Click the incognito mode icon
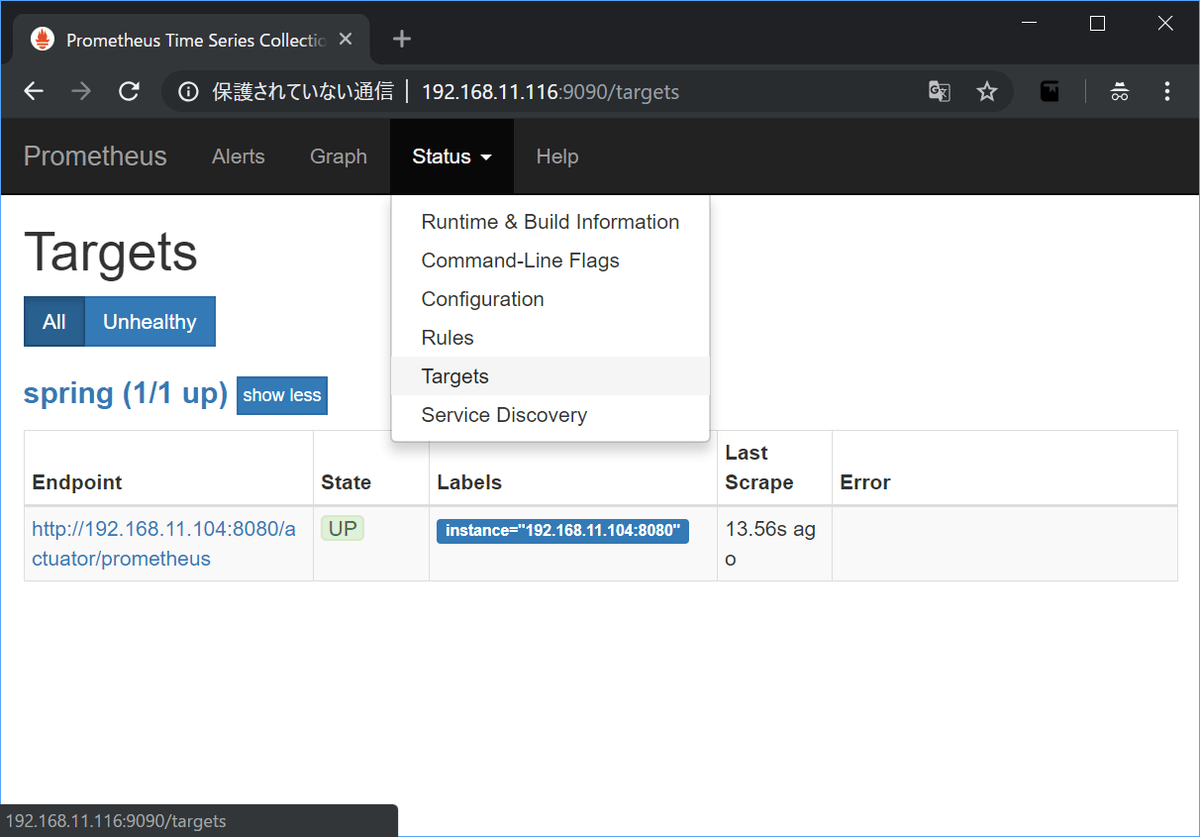Screen dimensions: 1200x837 click(1119, 92)
